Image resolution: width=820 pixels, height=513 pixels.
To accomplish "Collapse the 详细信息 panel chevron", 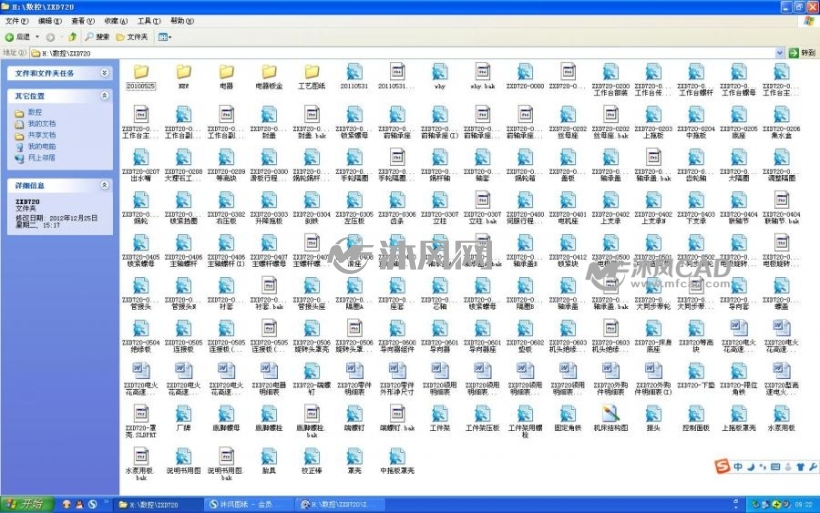I will point(104,185).
